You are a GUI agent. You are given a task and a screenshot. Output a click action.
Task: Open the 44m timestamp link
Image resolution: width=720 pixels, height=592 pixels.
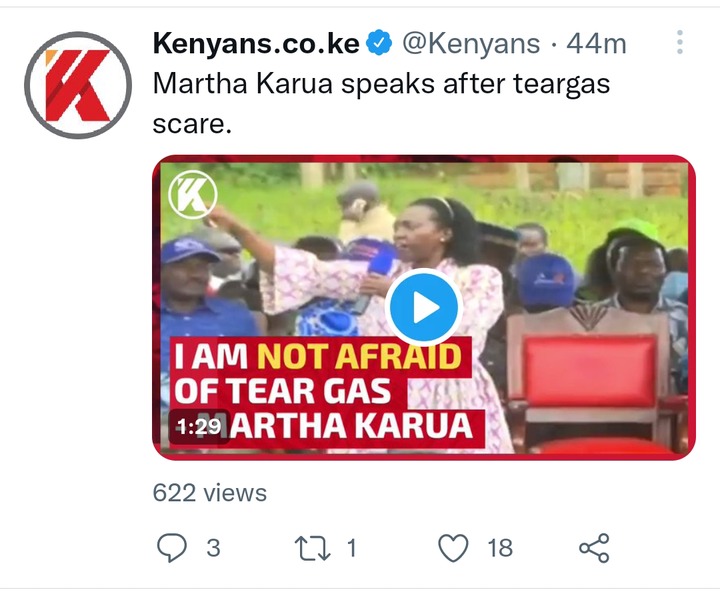tap(596, 44)
